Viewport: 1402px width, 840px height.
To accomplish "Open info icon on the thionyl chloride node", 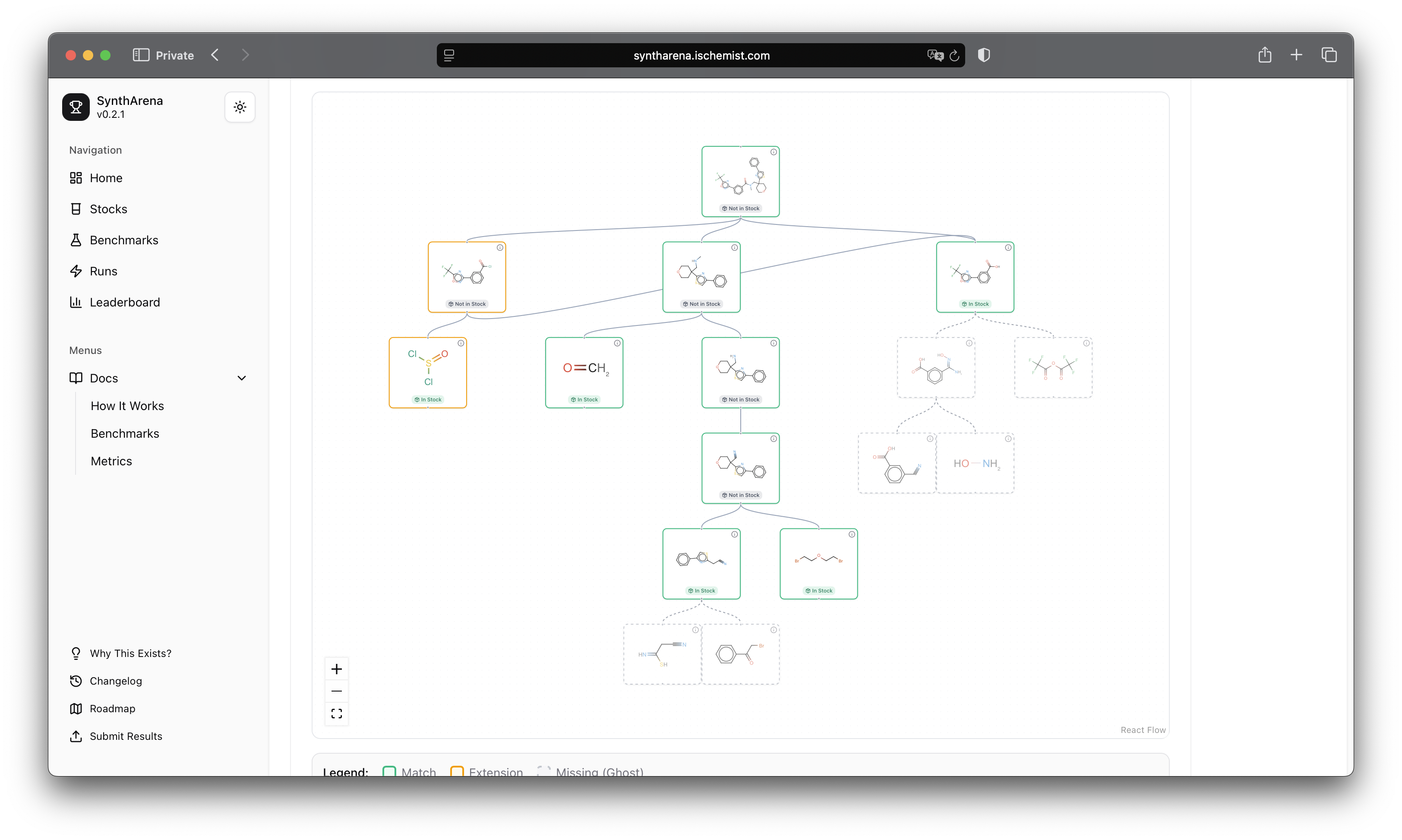I will (461, 343).
